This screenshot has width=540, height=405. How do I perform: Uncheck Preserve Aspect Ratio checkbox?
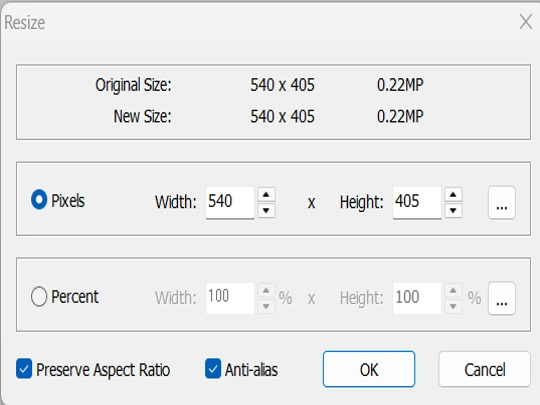pos(24,369)
